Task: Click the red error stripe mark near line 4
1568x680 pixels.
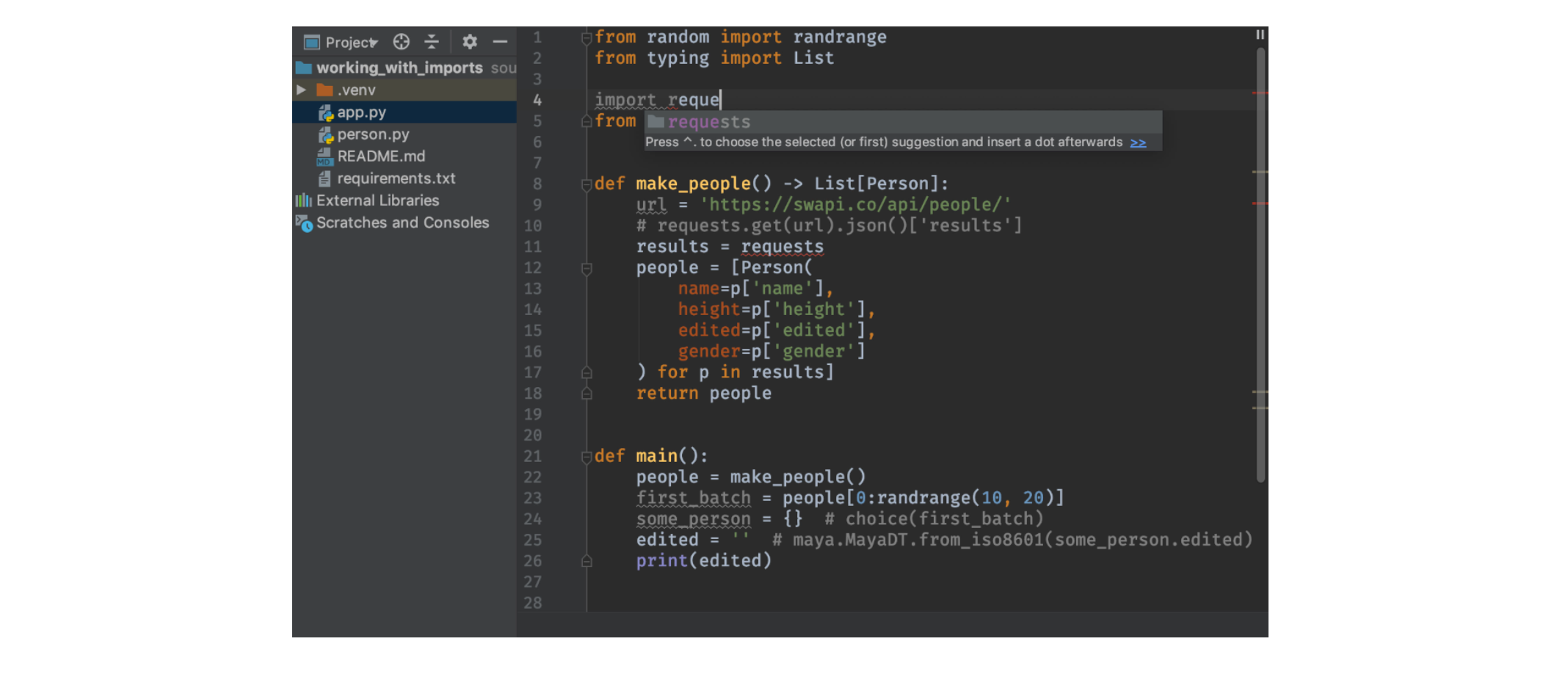Action: coord(1260,93)
